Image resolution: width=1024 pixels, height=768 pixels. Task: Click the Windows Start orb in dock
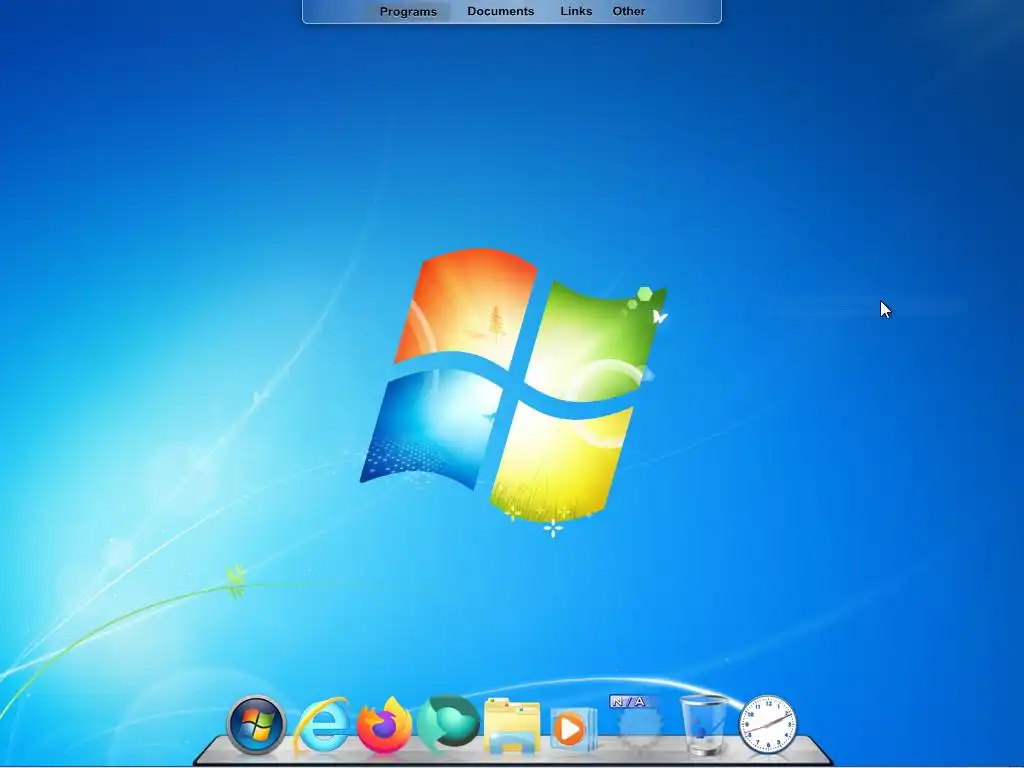click(x=256, y=725)
